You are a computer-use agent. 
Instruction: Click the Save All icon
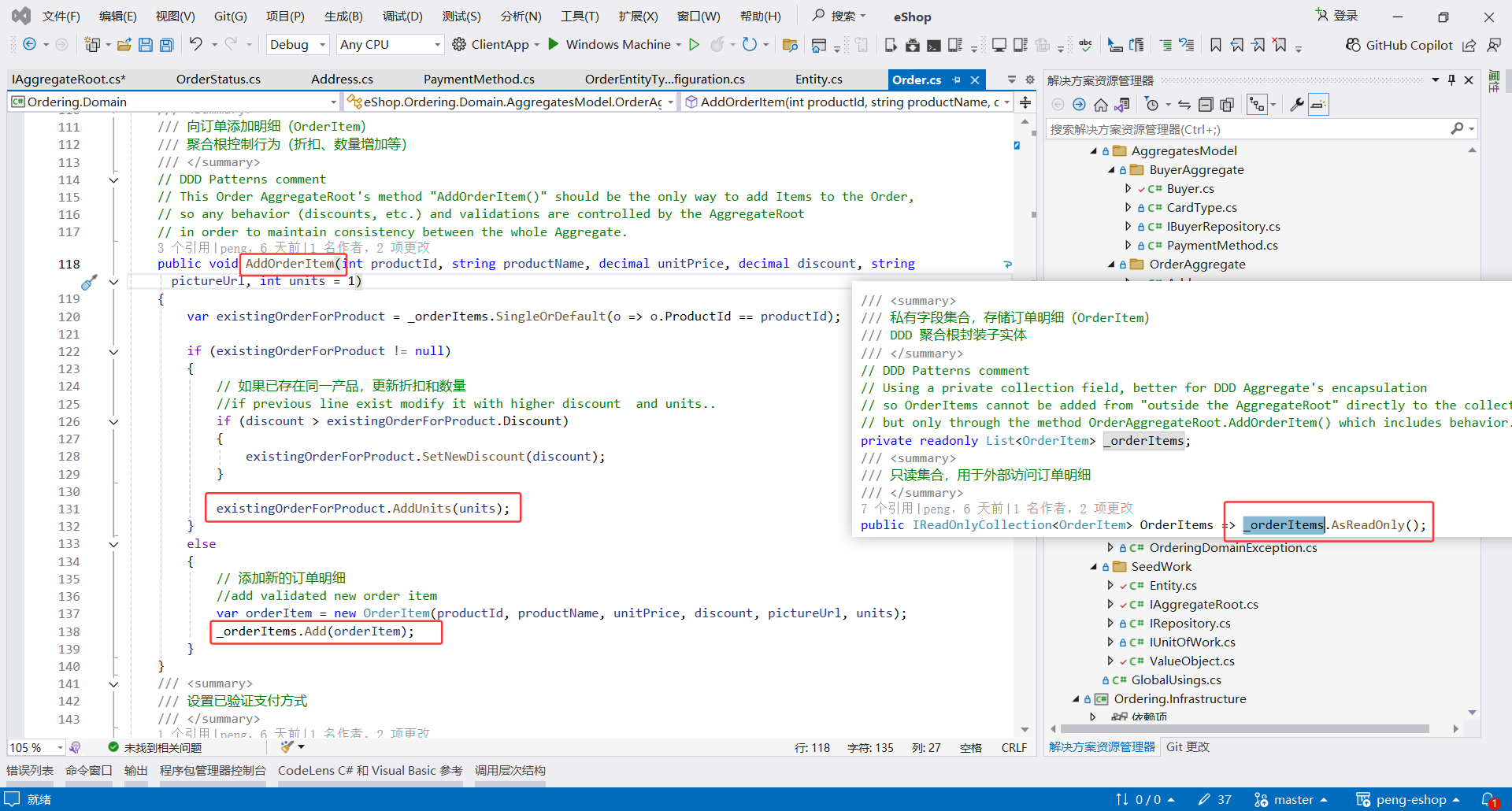(x=166, y=45)
